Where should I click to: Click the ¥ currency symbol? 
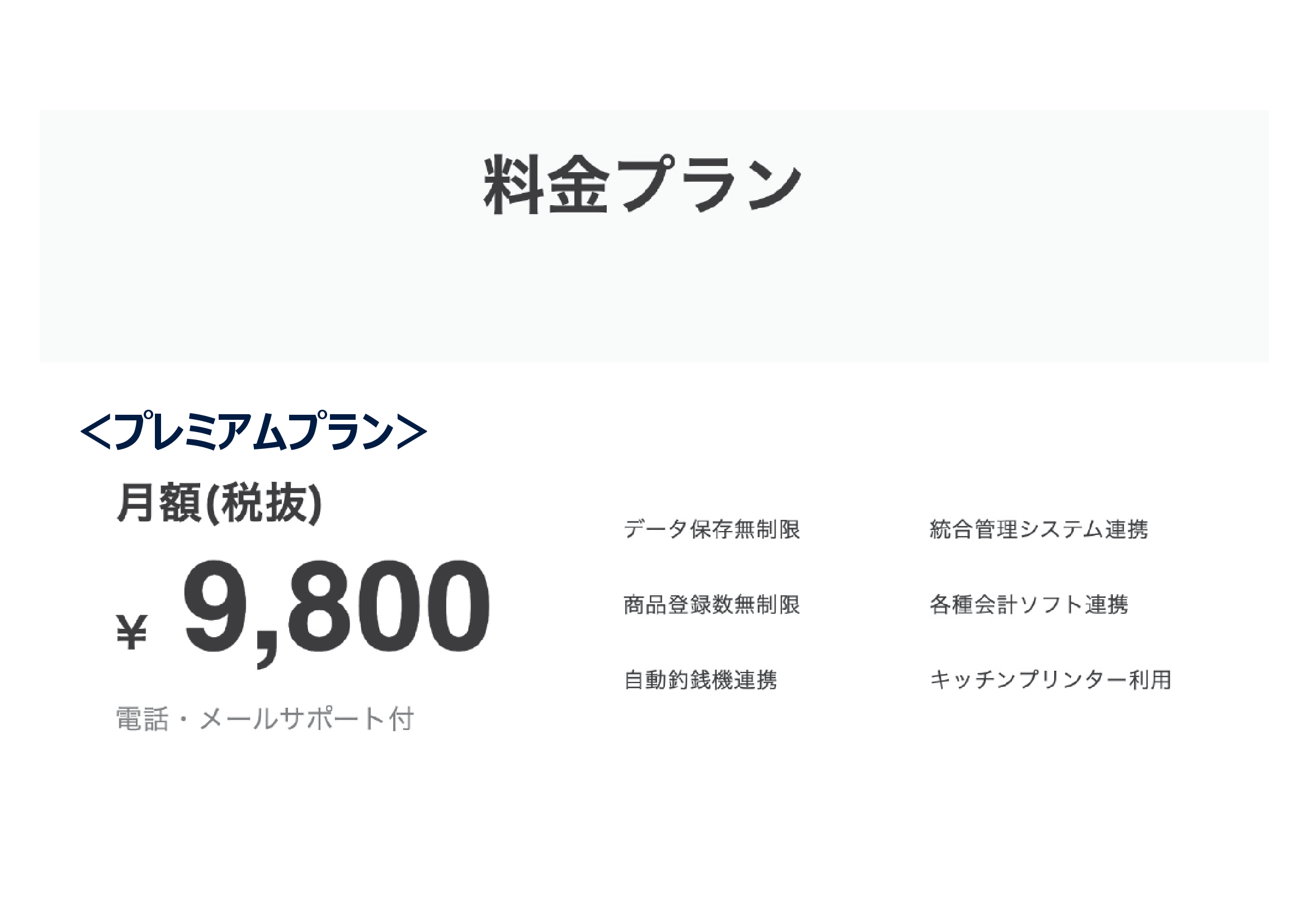pos(132,631)
